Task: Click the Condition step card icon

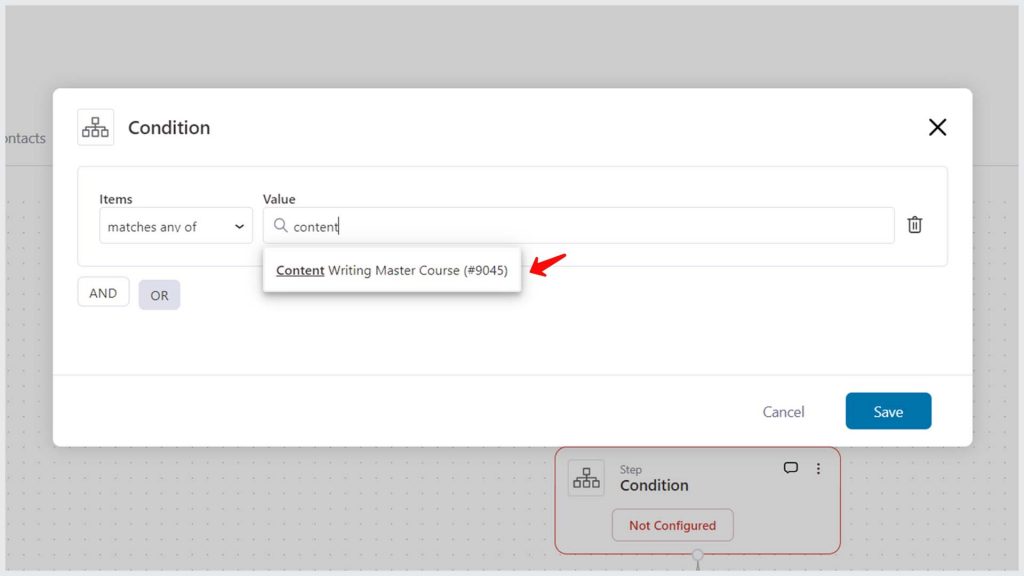Action: [x=586, y=478]
